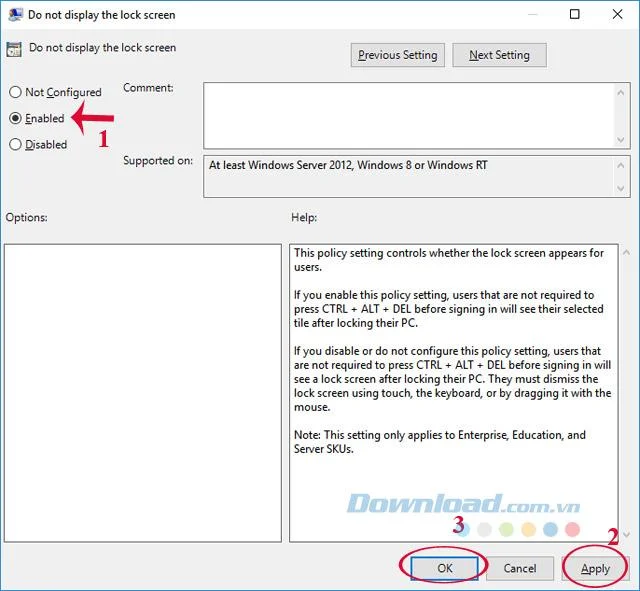Maximize the dialog window
This screenshot has width=640, height=591.
coord(574,14)
